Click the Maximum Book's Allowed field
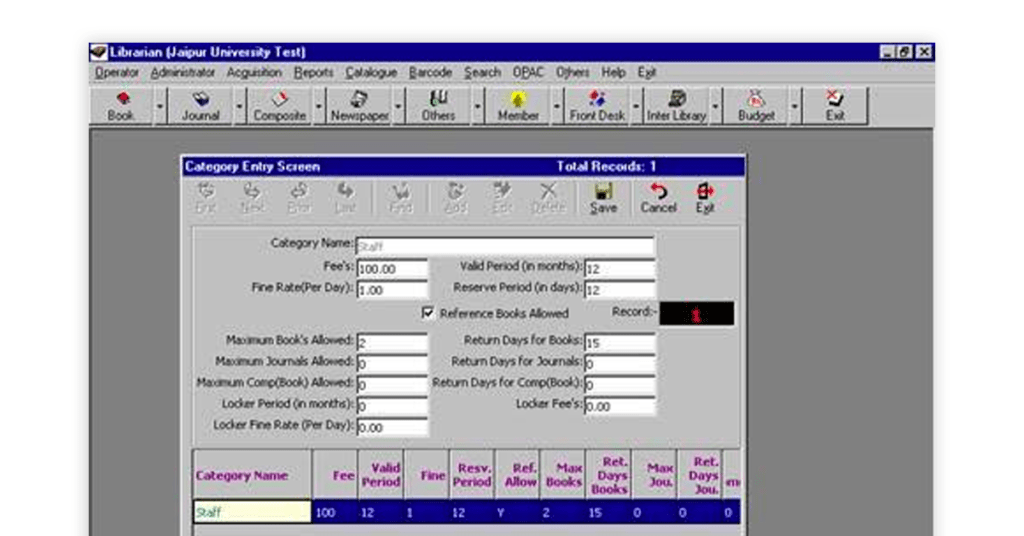This screenshot has width=1024, height=536. pos(392,342)
